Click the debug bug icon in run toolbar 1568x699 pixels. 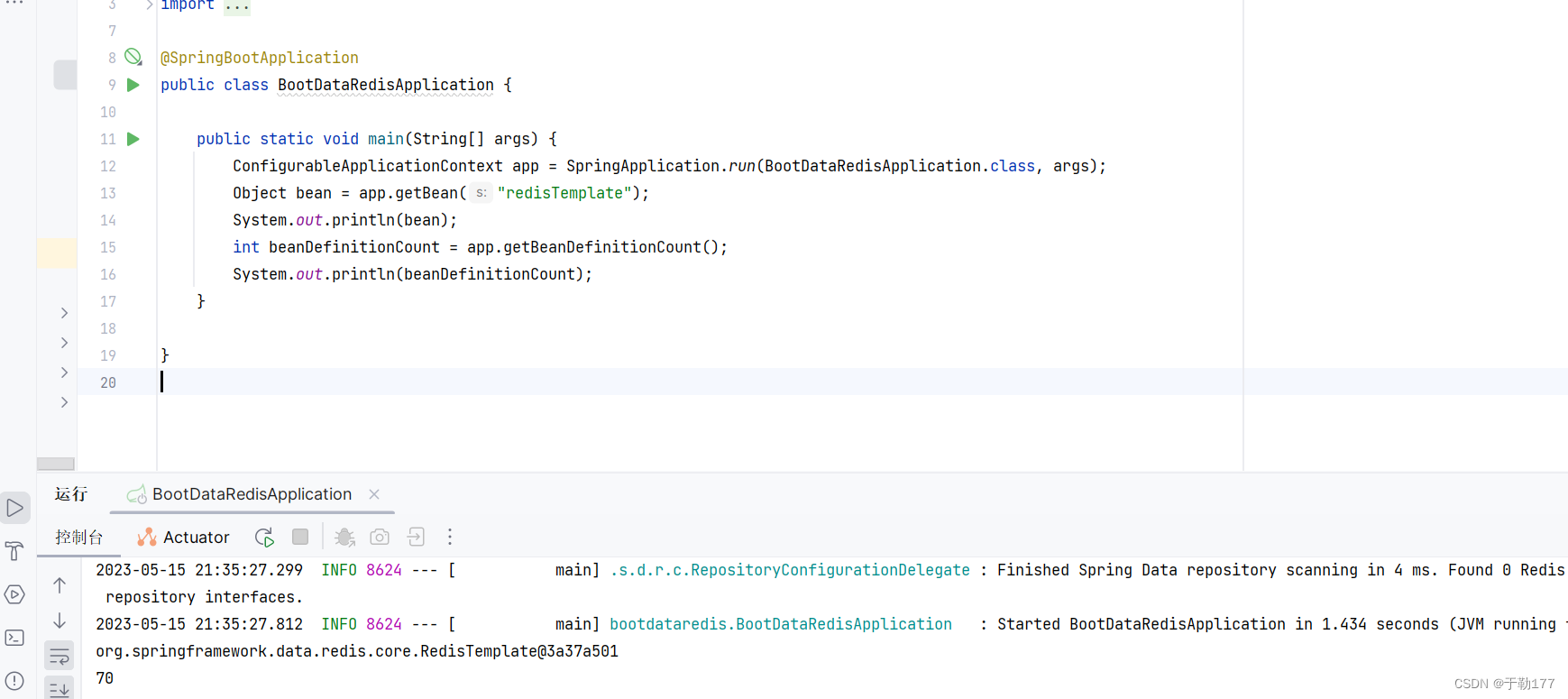pos(344,538)
